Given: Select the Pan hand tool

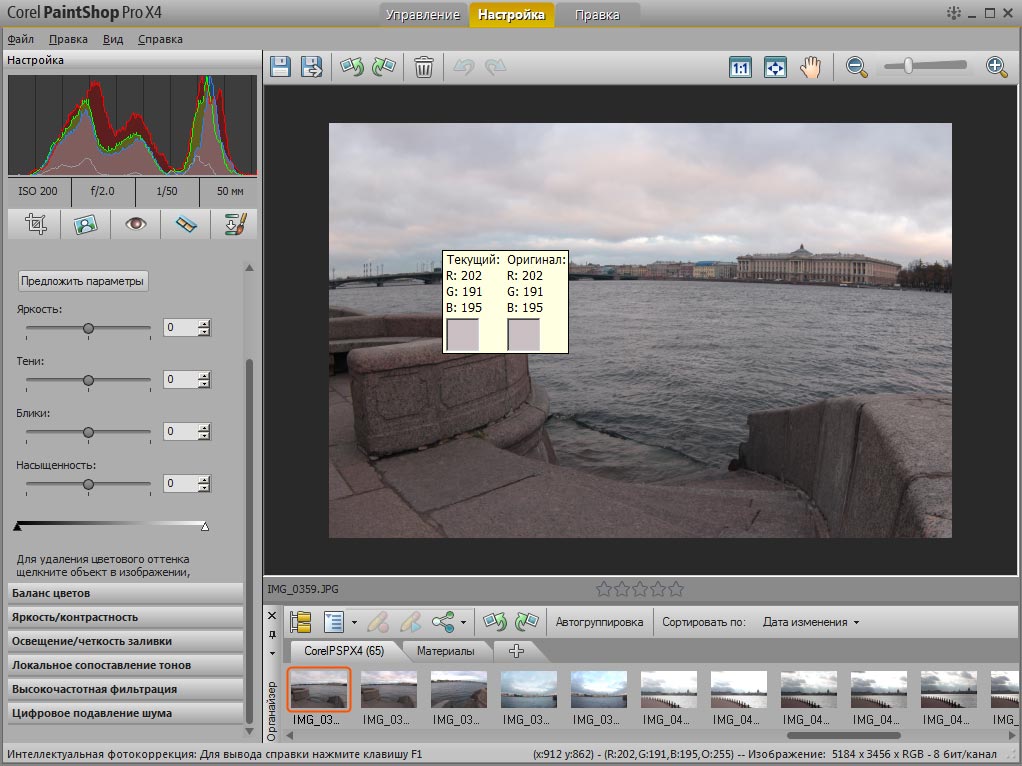Looking at the screenshot, I should click(x=810, y=67).
